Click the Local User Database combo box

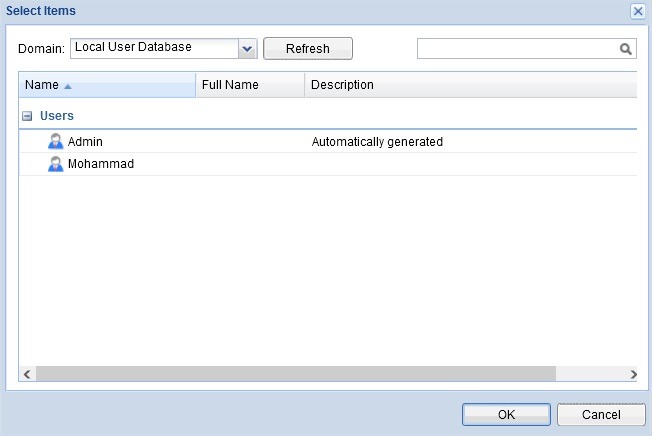154,48
